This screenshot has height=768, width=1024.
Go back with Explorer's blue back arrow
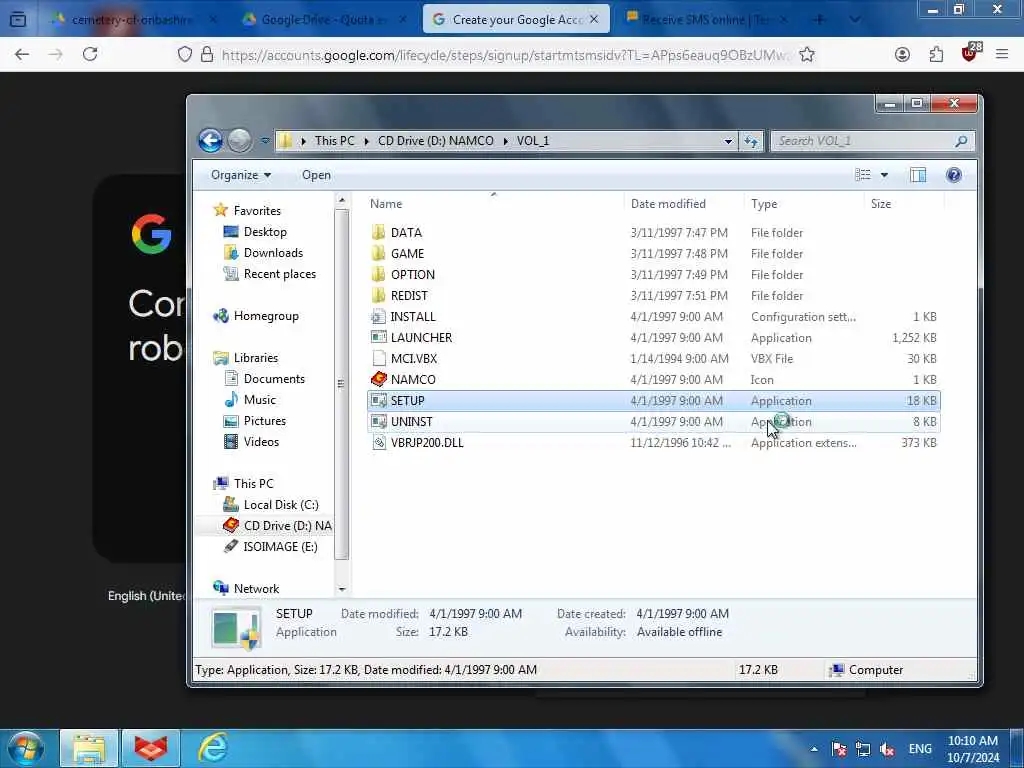[x=210, y=140]
